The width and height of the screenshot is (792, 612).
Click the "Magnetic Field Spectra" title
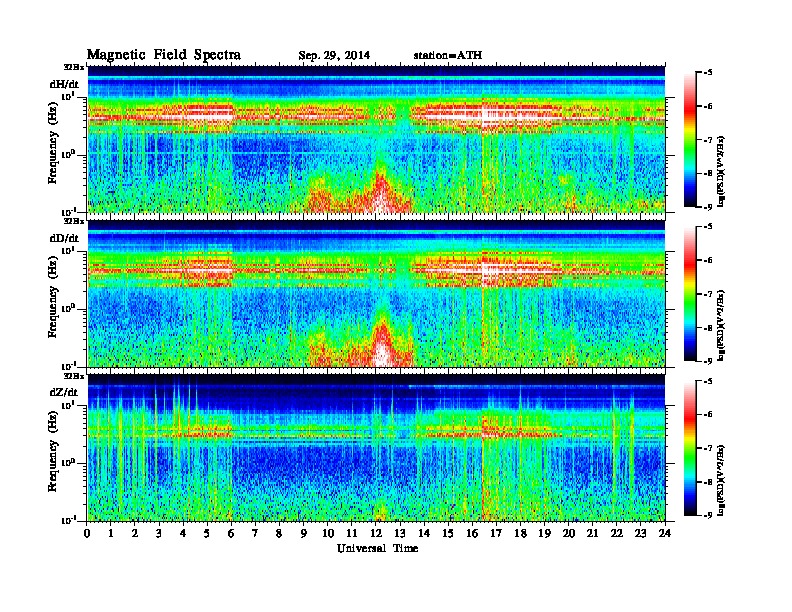coord(164,55)
